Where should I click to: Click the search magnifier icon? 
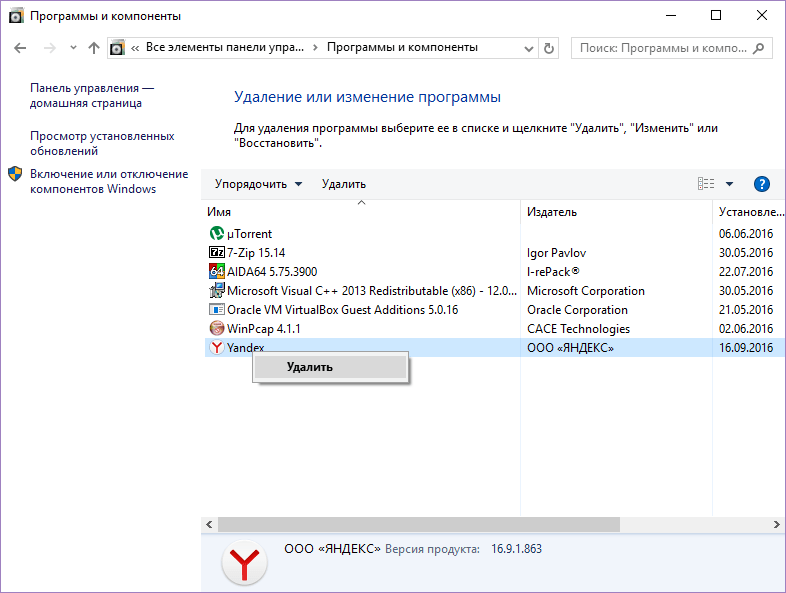coord(759,48)
